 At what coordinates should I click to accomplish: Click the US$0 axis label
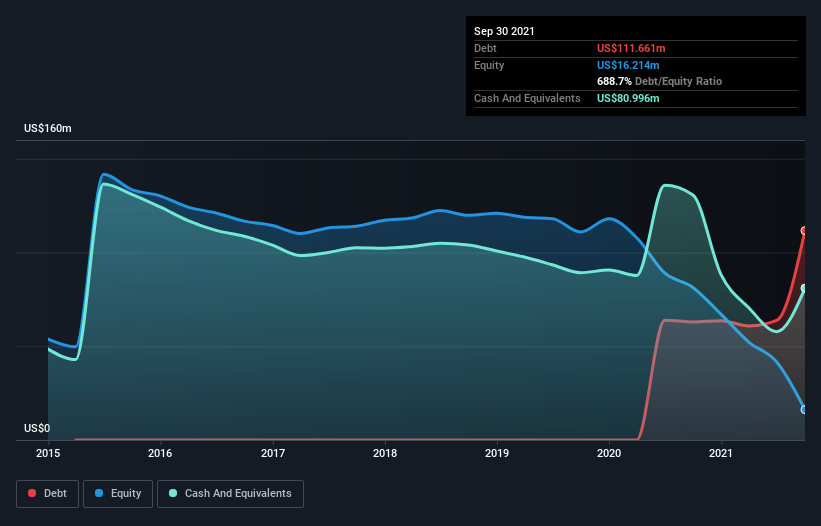pyautogui.click(x=37, y=428)
